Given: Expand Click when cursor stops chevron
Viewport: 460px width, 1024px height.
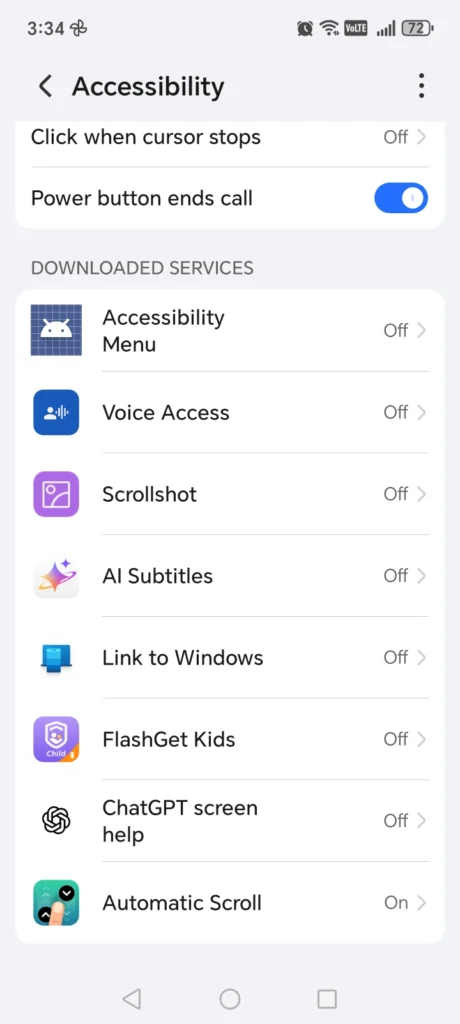Looking at the screenshot, I should coord(421,137).
